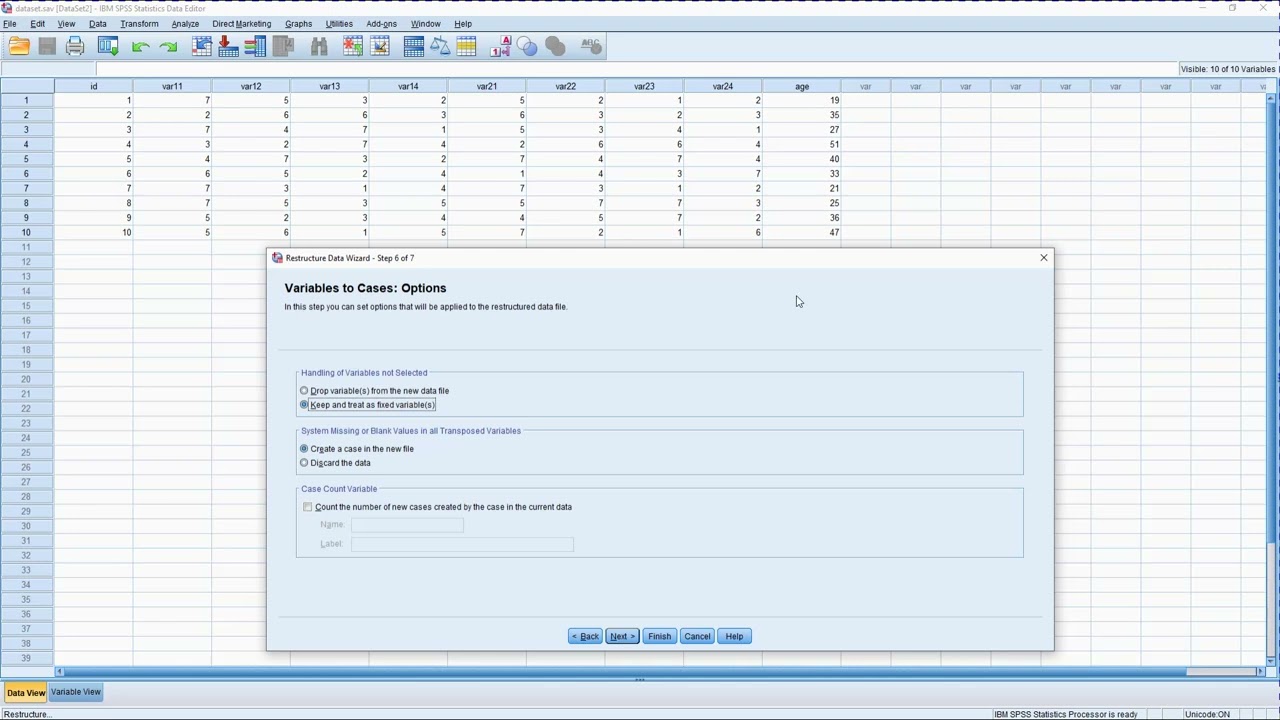This screenshot has height=720, width=1280.
Task: Open the Edit menu
Action: coord(37,23)
